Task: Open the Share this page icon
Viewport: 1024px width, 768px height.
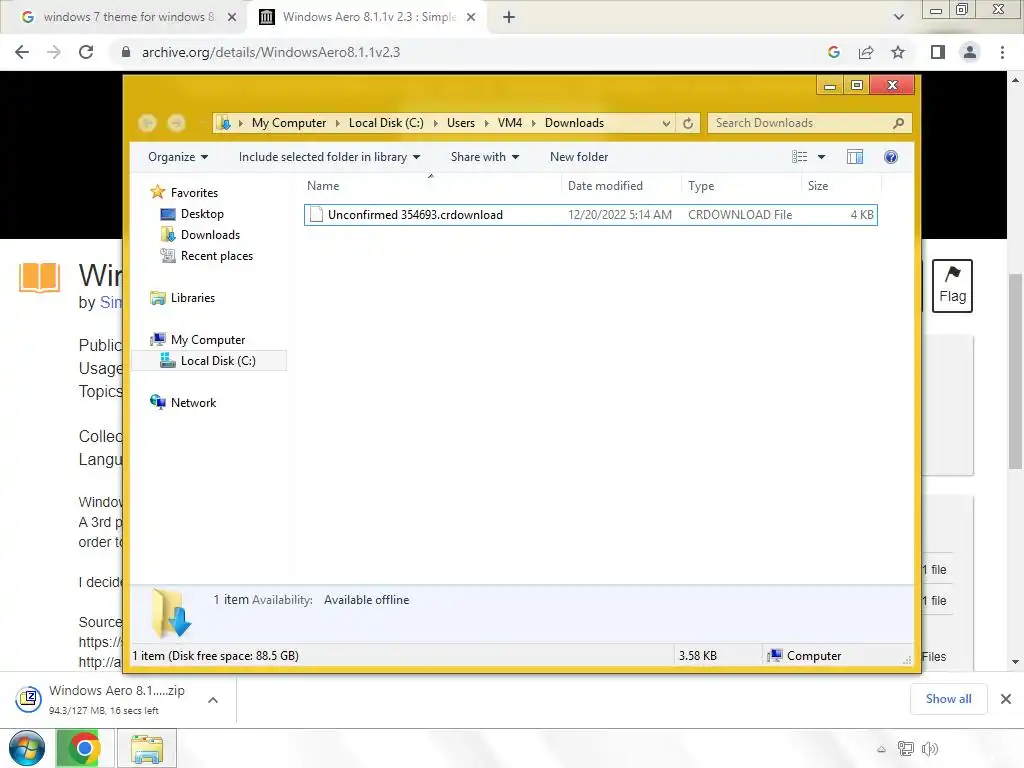Action: coord(866,52)
